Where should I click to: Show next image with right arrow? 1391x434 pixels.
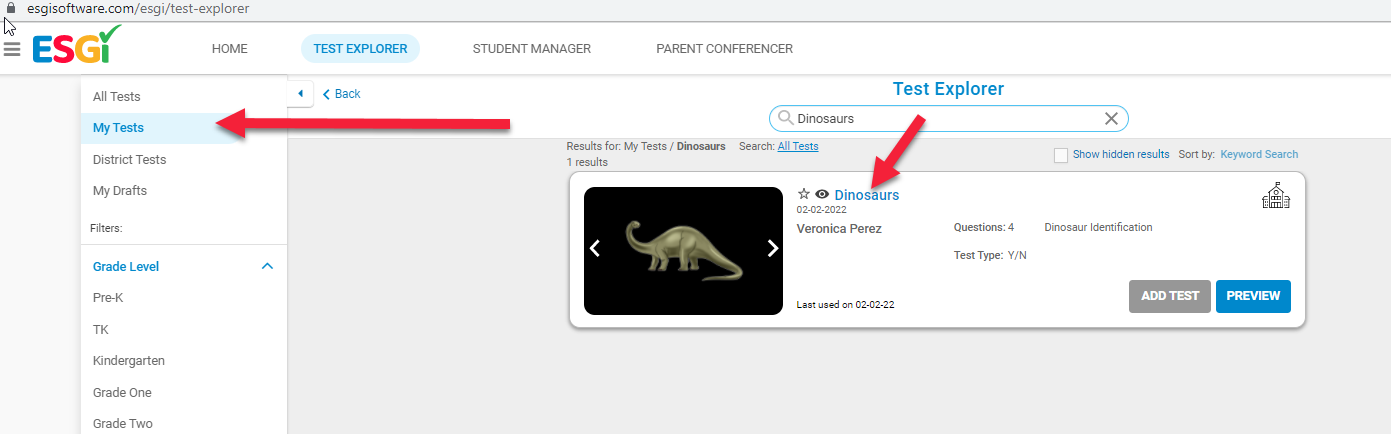click(772, 248)
